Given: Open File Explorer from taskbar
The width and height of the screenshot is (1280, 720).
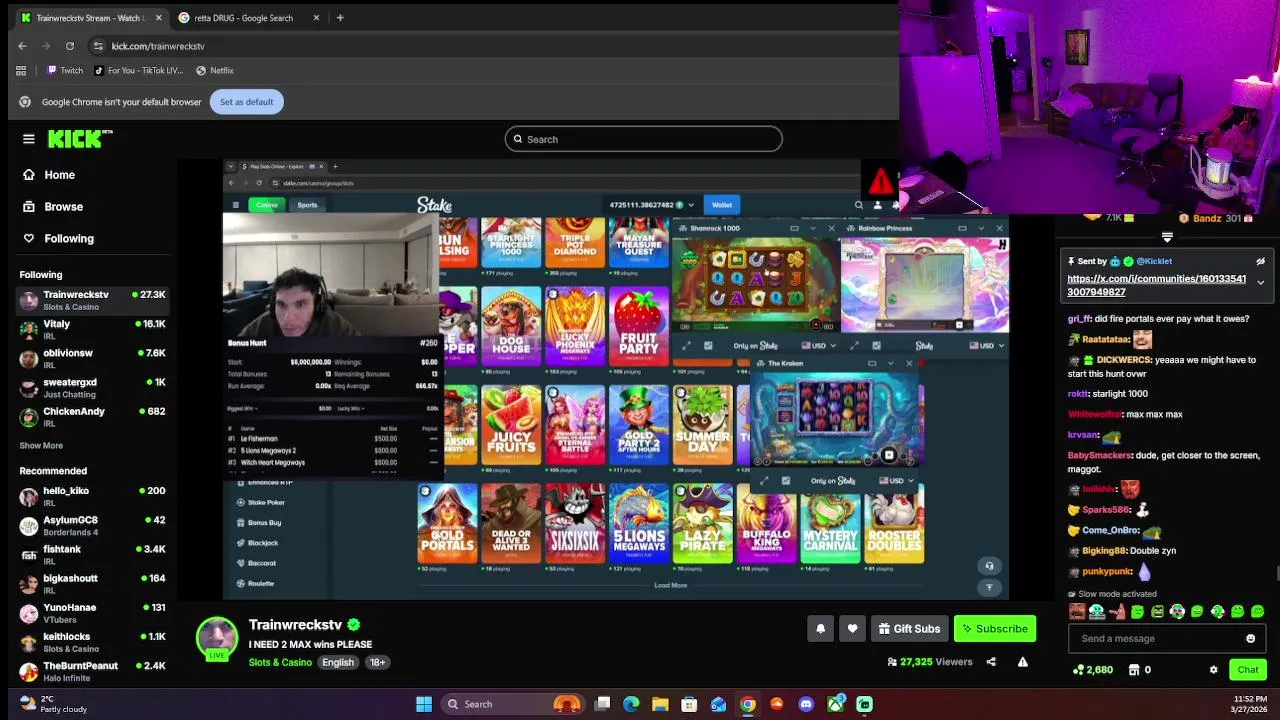Looking at the screenshot, I should (660, 704).
